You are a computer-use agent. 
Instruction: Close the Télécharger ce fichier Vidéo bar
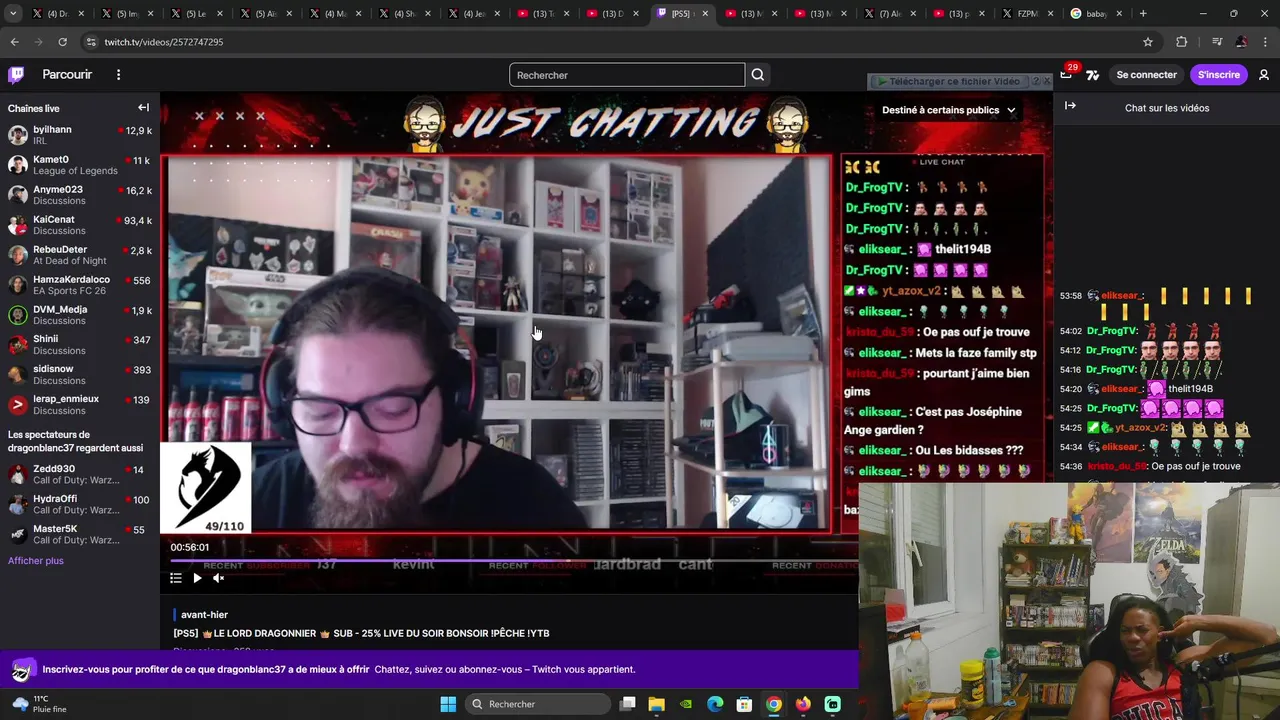pyautogui.click(x=1047, y=81)
